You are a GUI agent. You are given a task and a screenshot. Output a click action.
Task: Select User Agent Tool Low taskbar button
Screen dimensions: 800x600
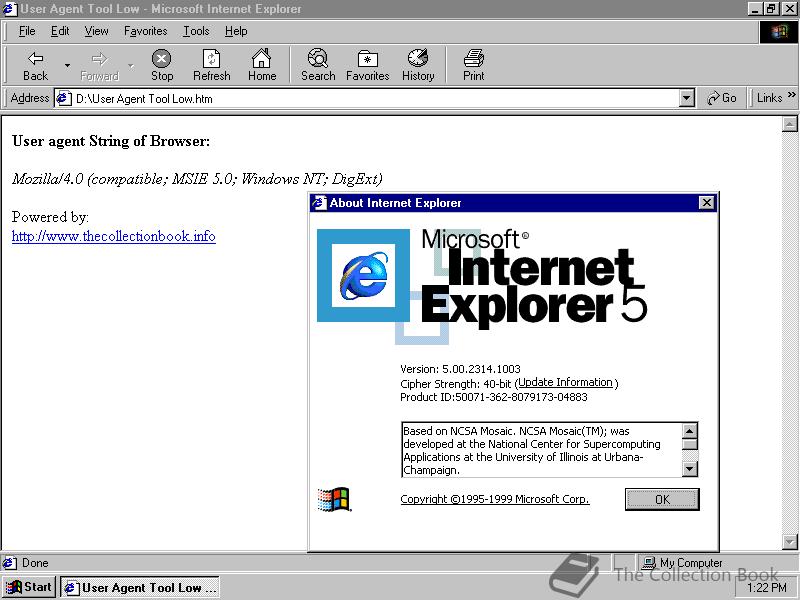coord(139,588)
